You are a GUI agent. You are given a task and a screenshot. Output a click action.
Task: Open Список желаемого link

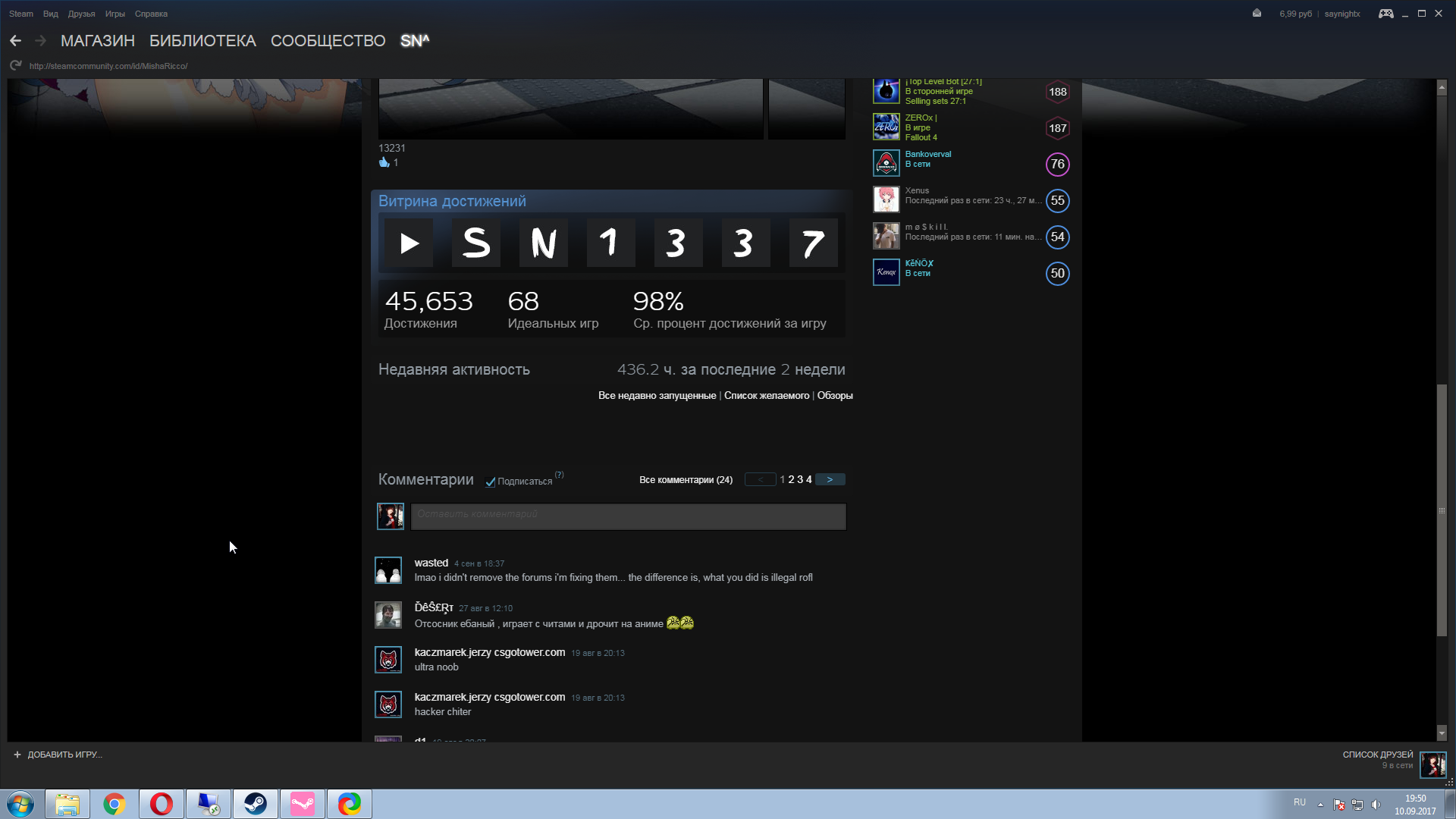pyautogui.click(x=767, y=396)
